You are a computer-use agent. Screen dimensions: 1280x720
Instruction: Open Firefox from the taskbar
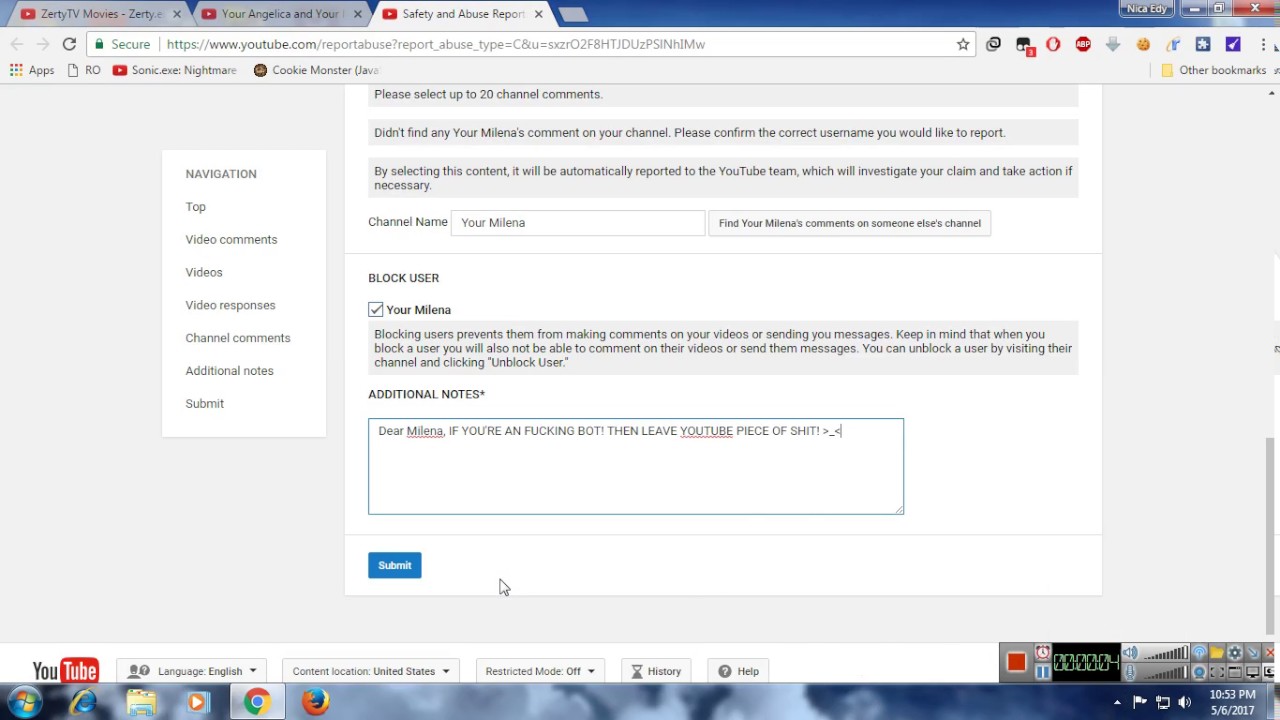tap(316, 702)
